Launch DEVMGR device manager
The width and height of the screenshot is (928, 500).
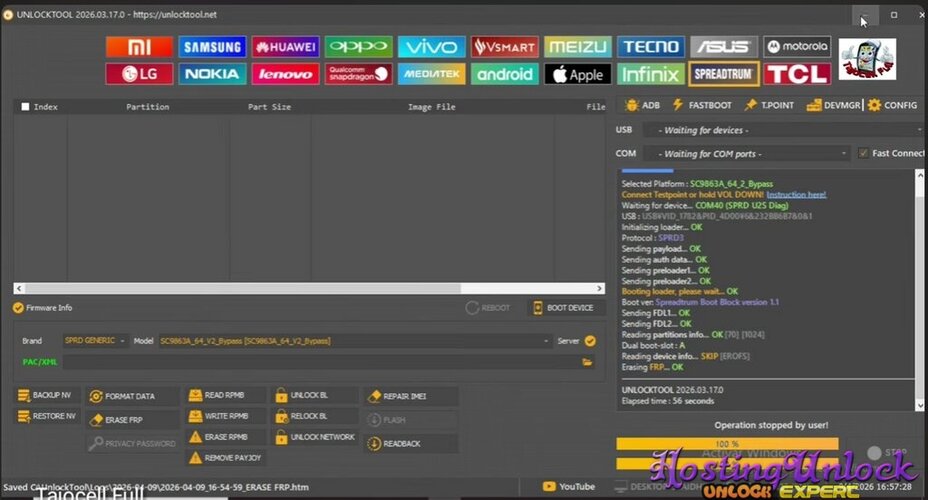[x=833, y=105]
